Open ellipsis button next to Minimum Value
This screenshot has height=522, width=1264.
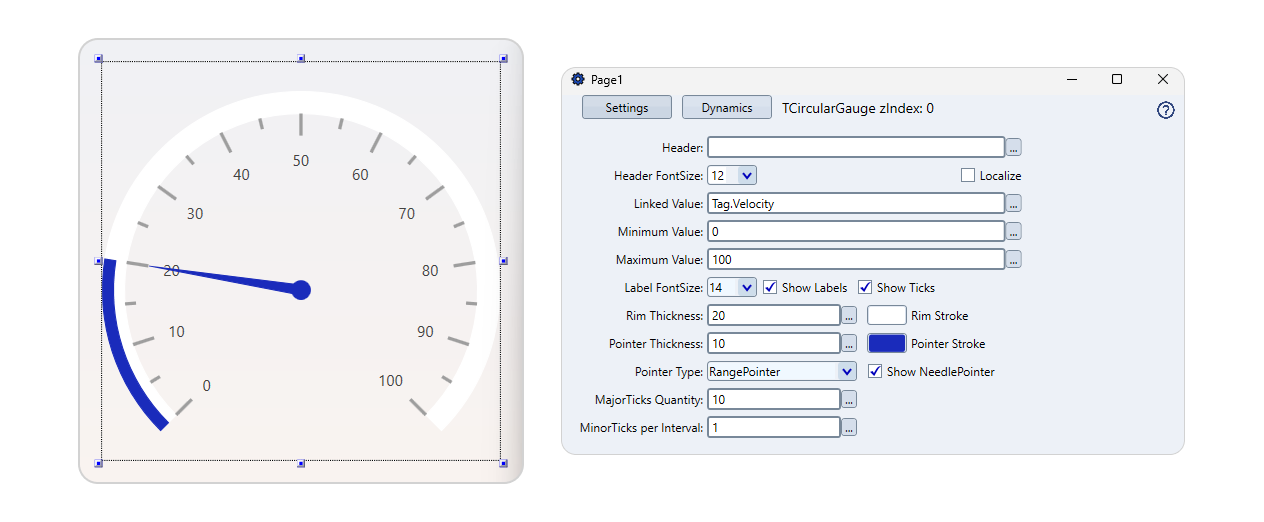(x=1014, y=232)
